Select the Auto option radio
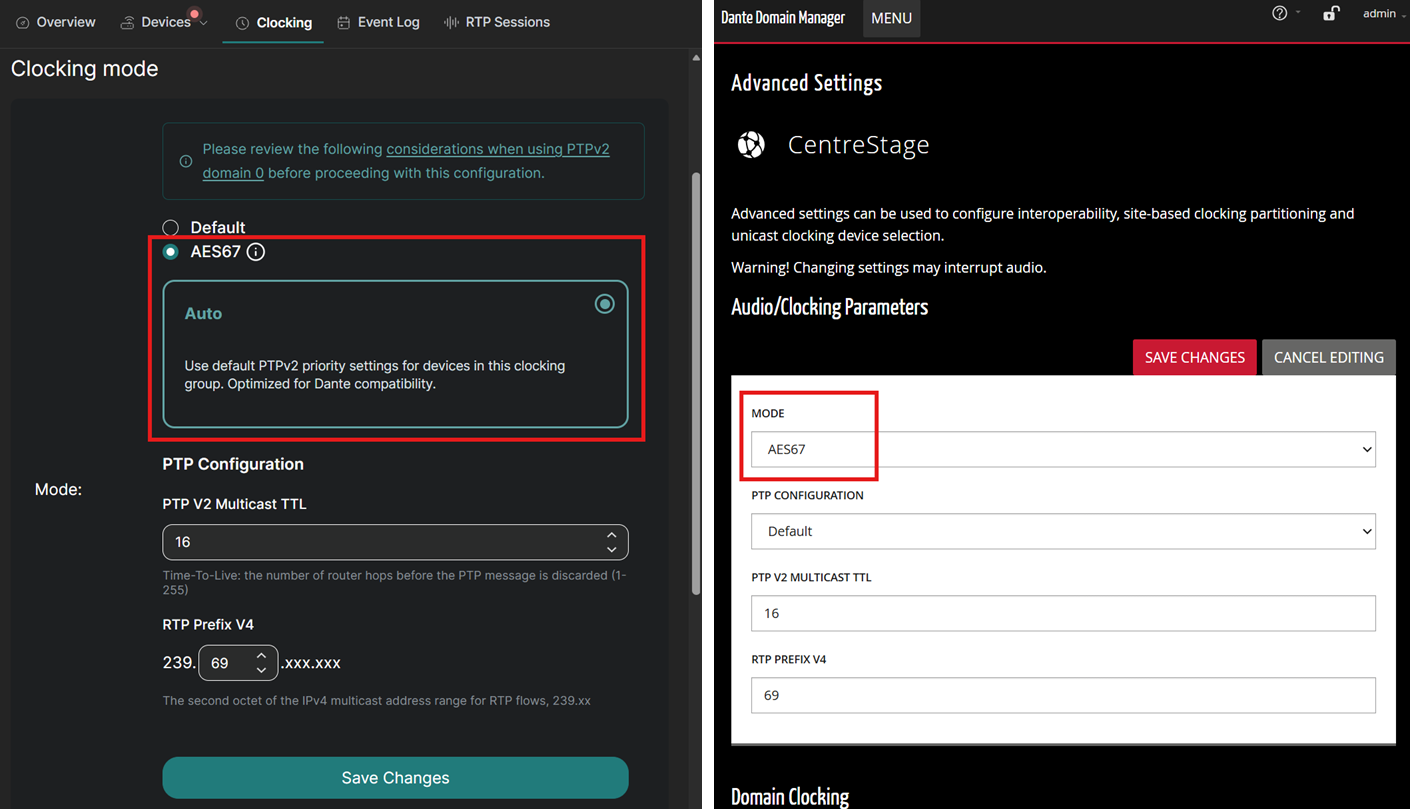The width and height of the screenshot is (1410, 809). [x=605, y=304]
